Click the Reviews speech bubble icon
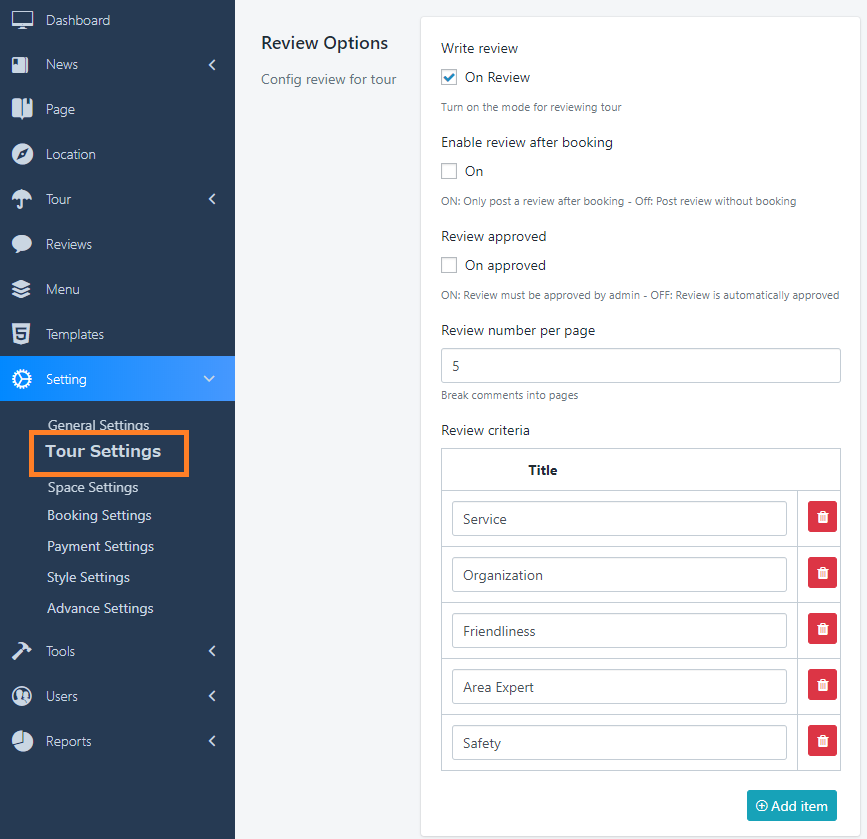Image resolution: width=867 pixels, height=839 pixels. 22,244
